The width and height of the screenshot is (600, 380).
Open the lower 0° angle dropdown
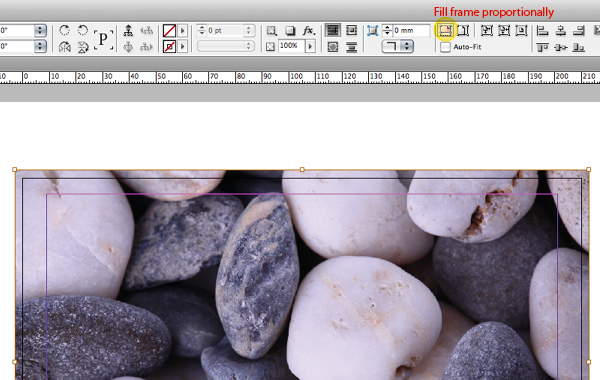tap(40, 46)
